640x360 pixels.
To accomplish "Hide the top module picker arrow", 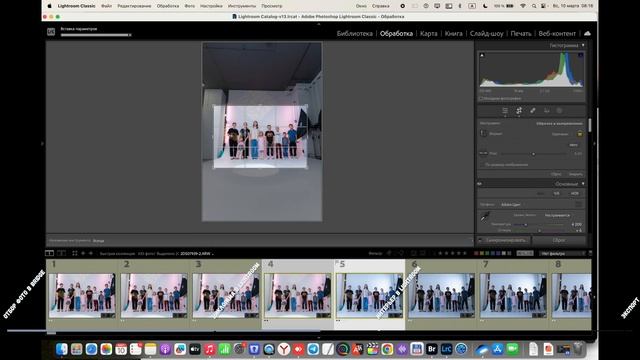I will (x=319, y=24).
